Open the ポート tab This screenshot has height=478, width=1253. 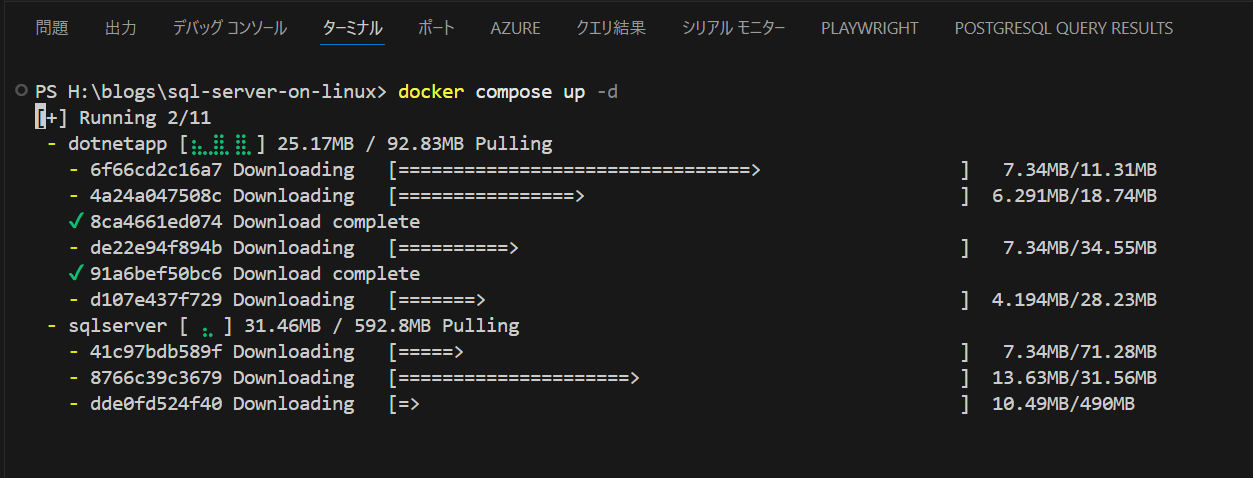(436, 28)
